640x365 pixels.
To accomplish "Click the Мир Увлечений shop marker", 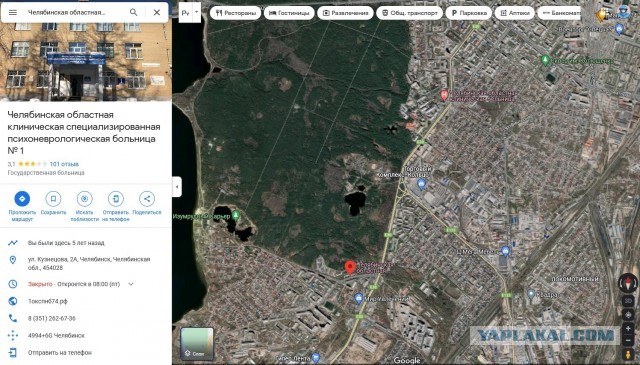I will point(359,299).
